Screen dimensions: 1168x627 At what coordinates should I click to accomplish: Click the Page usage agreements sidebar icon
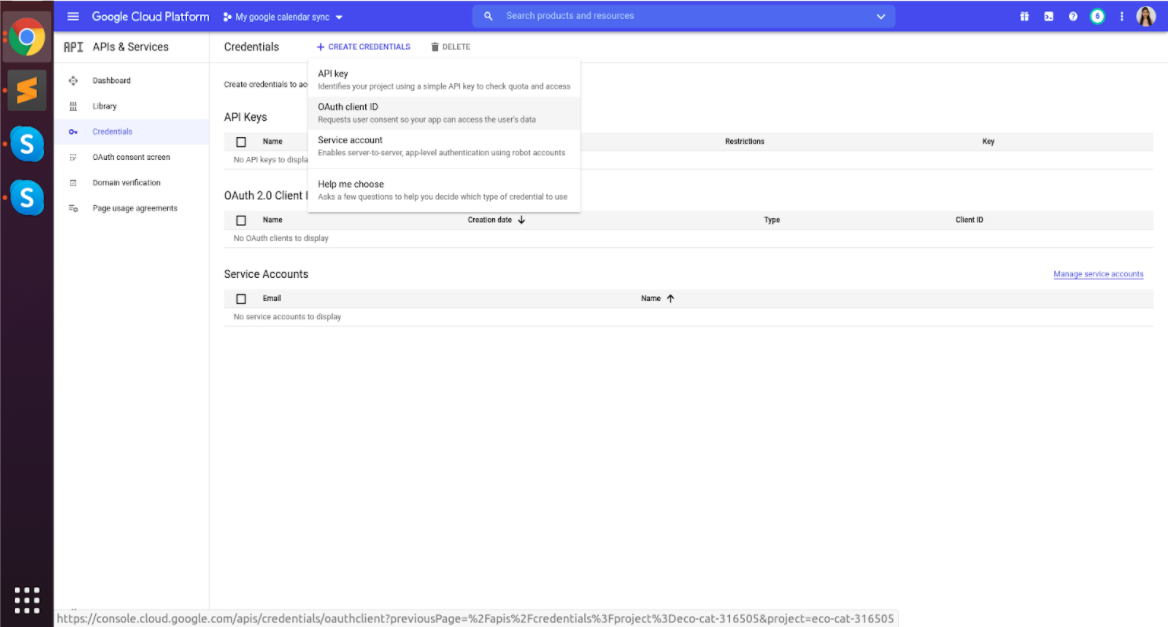(x=73, y=209)
